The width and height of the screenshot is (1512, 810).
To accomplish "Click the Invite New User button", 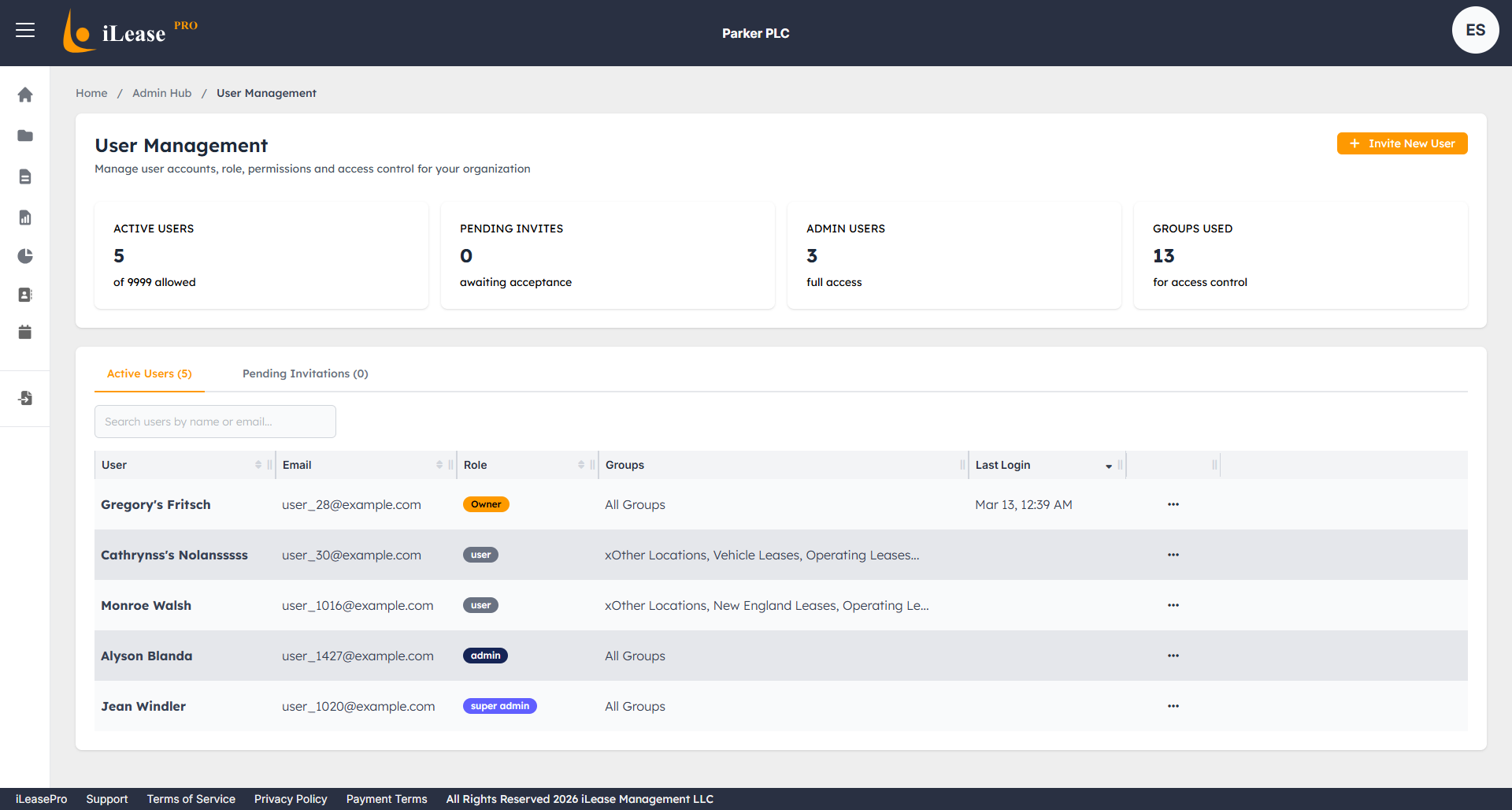I will (x=1402, y=143).
